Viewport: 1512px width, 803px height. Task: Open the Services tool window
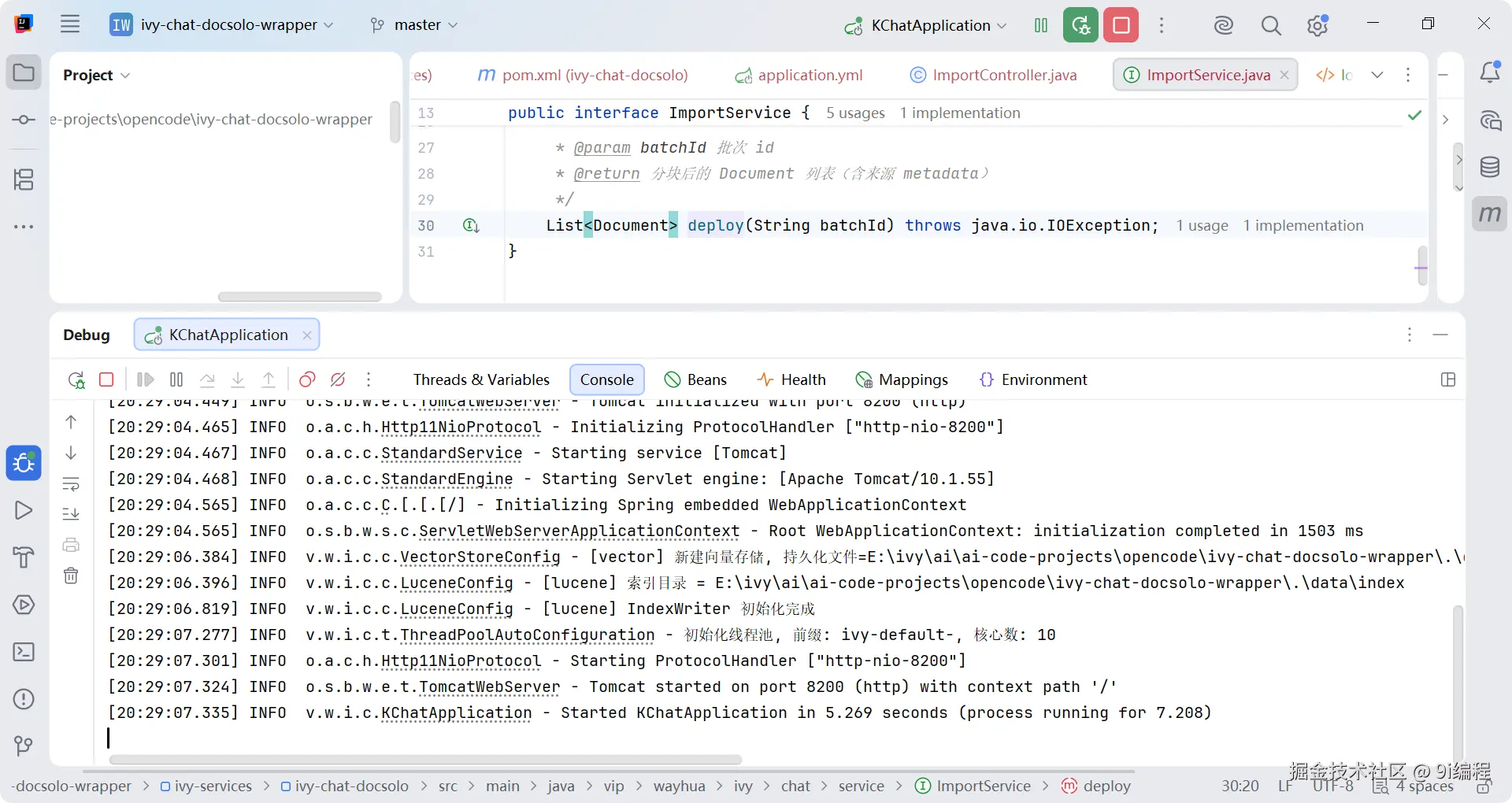coord(24,605)
